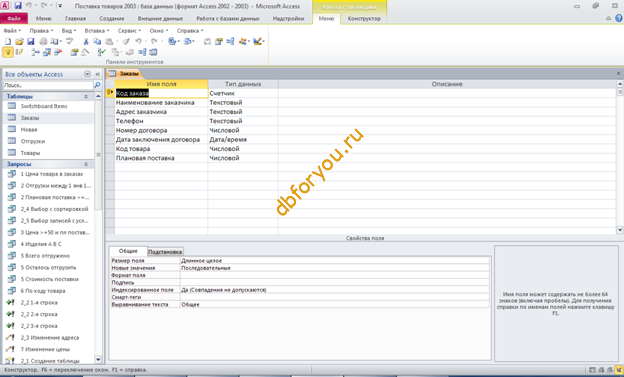Collapse the Таблицы group in the navigation pane

[x=86, y=96]
